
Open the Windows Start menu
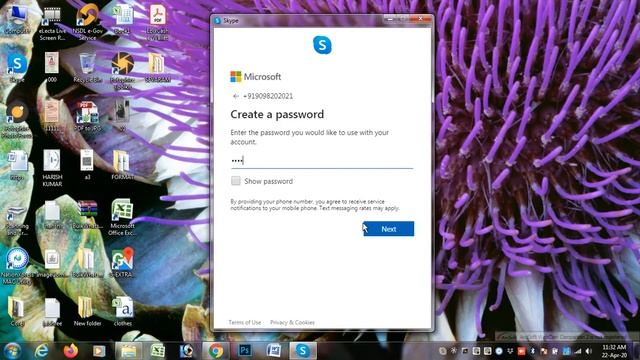(12, 351)
